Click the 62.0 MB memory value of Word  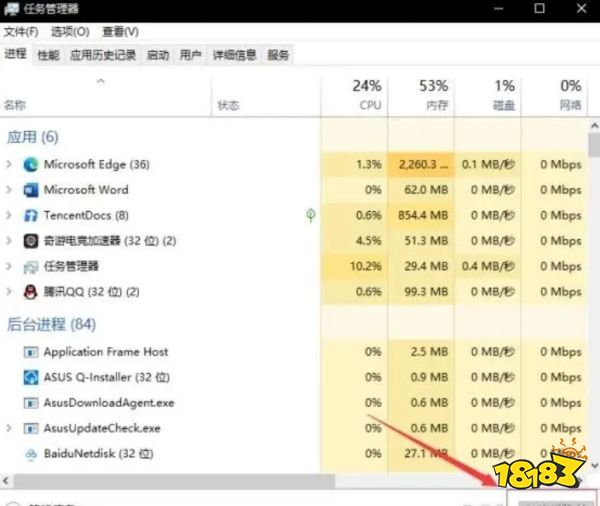coord(426,190)
